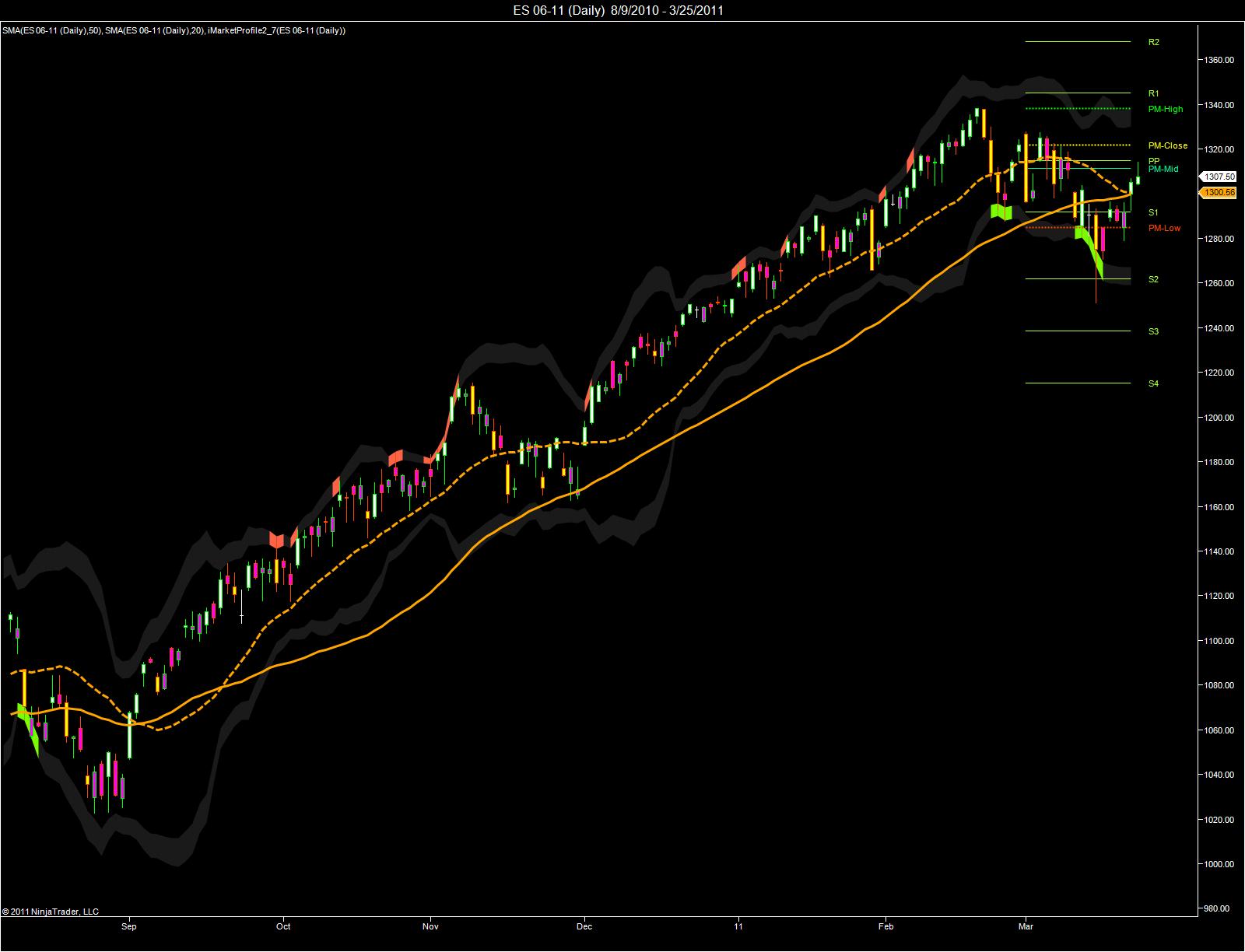Click the 1100.00 price axis label
Viewport: 1245px width, 952px height.
coord(1219,641)
